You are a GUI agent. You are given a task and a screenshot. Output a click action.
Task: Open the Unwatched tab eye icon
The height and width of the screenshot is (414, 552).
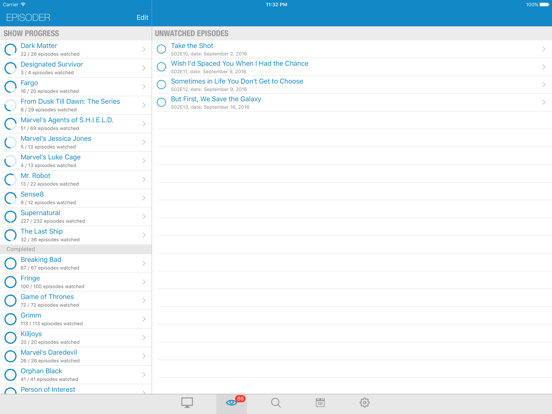tap(231, 402)
